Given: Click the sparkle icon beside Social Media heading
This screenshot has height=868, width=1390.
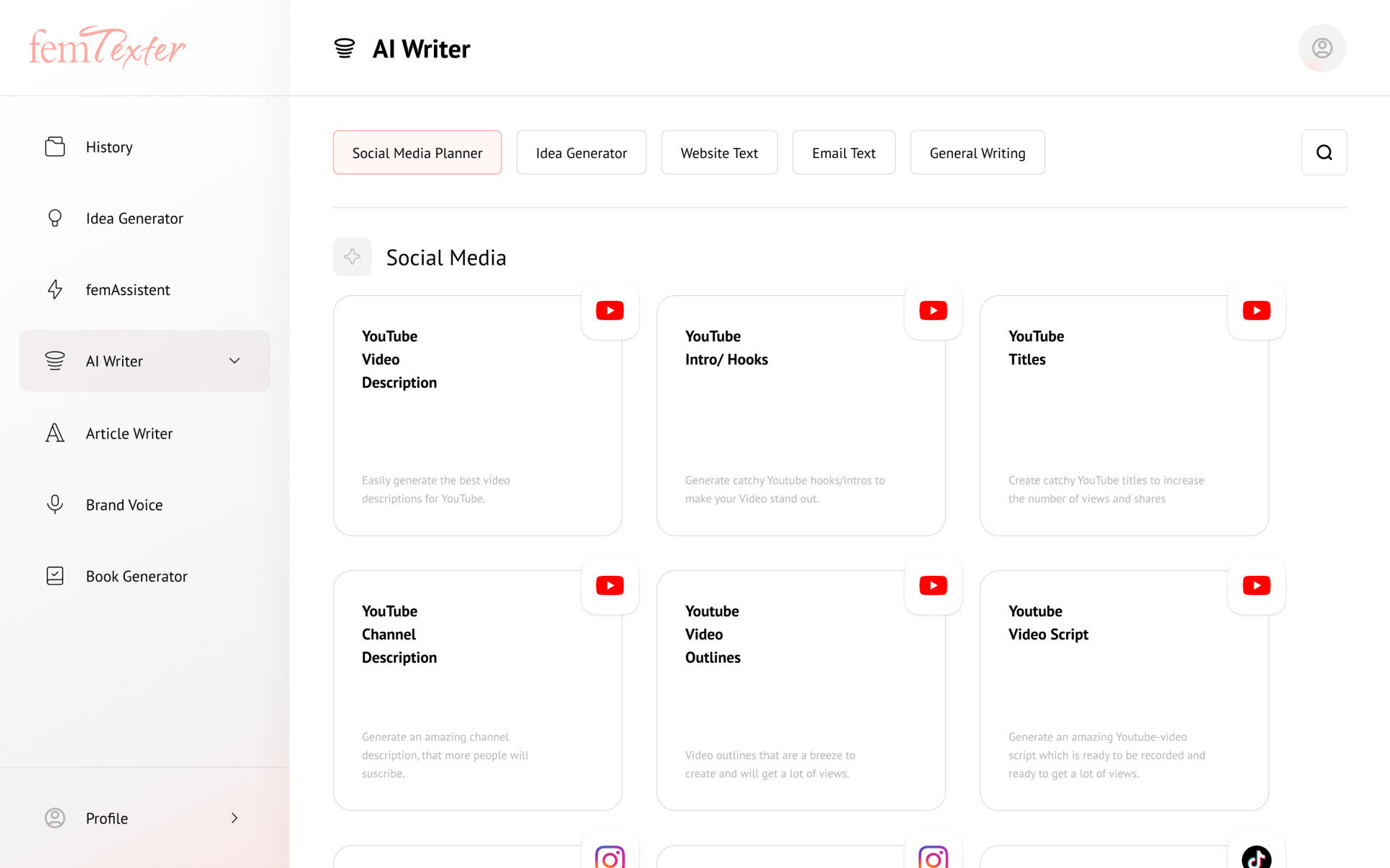Looking at the screenshot, I should [x=352, y=256].
